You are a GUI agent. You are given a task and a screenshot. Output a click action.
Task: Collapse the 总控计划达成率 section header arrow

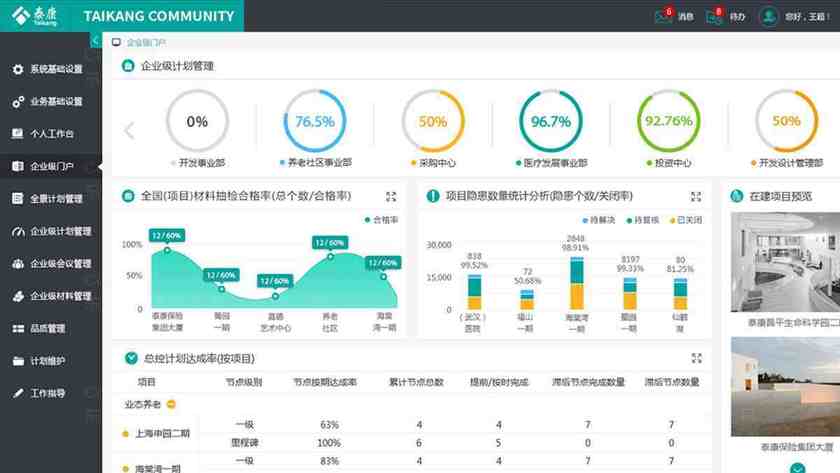[x=131, y=358]
